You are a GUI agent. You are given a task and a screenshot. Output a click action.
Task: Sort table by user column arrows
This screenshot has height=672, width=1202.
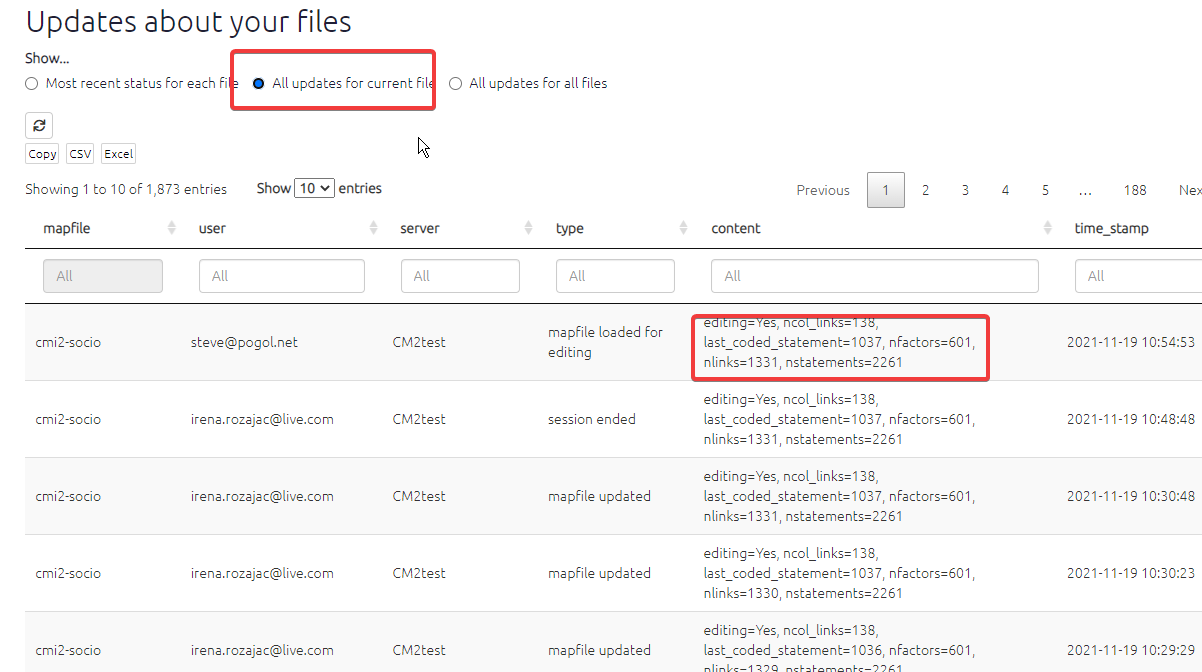tap(373, 228)
